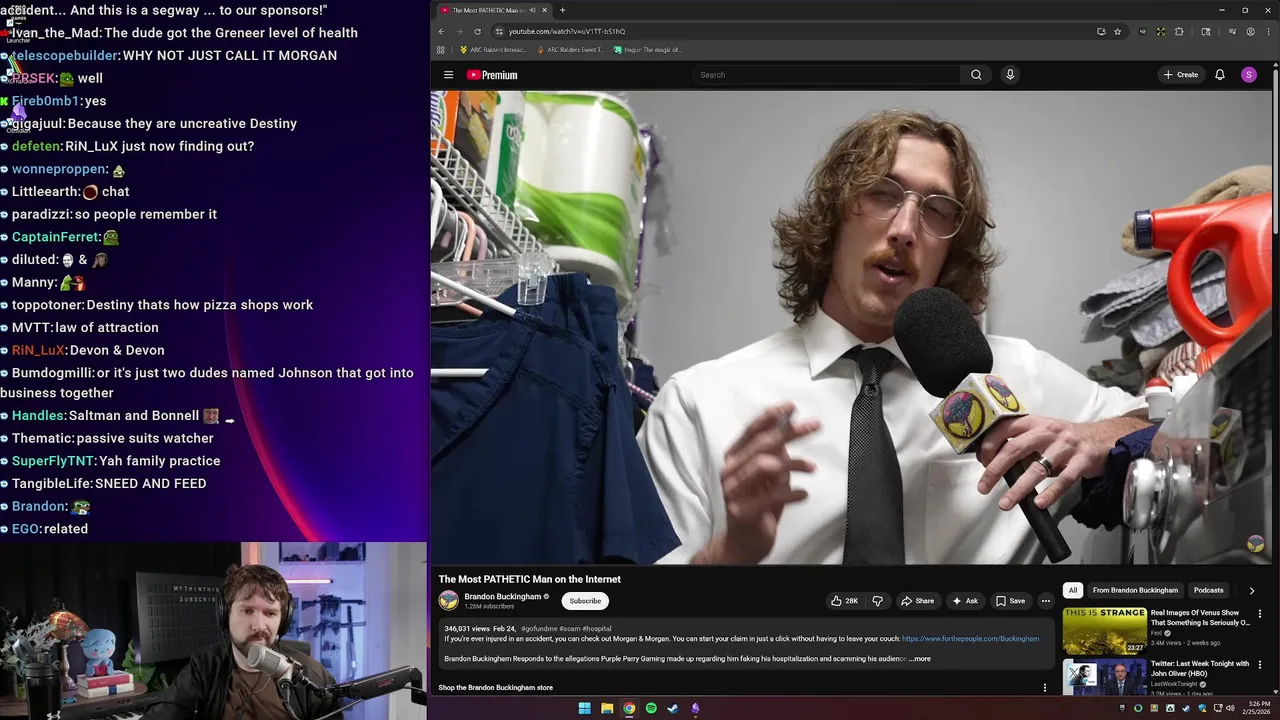Open Imgur: The magic of bookmark

[648, 49]
